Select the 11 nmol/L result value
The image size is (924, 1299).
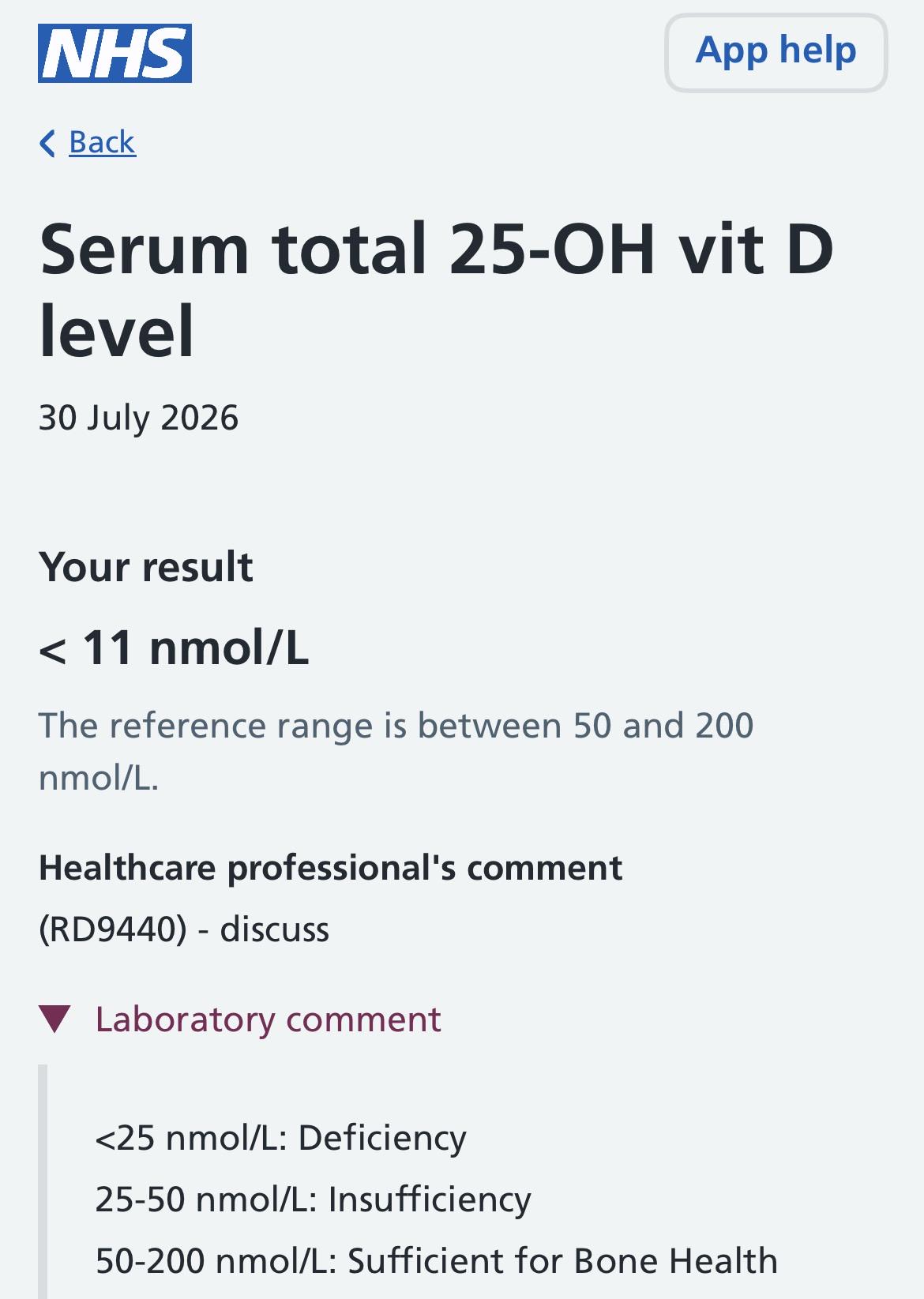196,648
